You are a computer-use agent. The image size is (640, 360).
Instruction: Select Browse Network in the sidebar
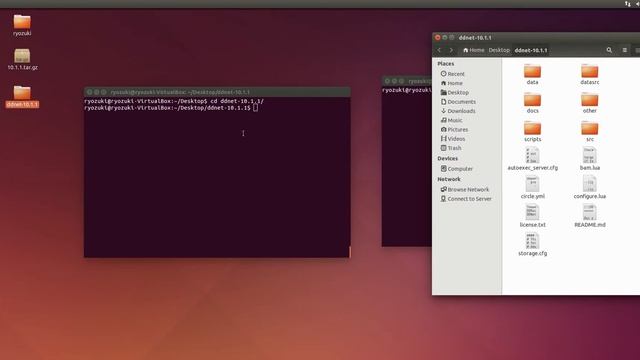tap(465, 189)
